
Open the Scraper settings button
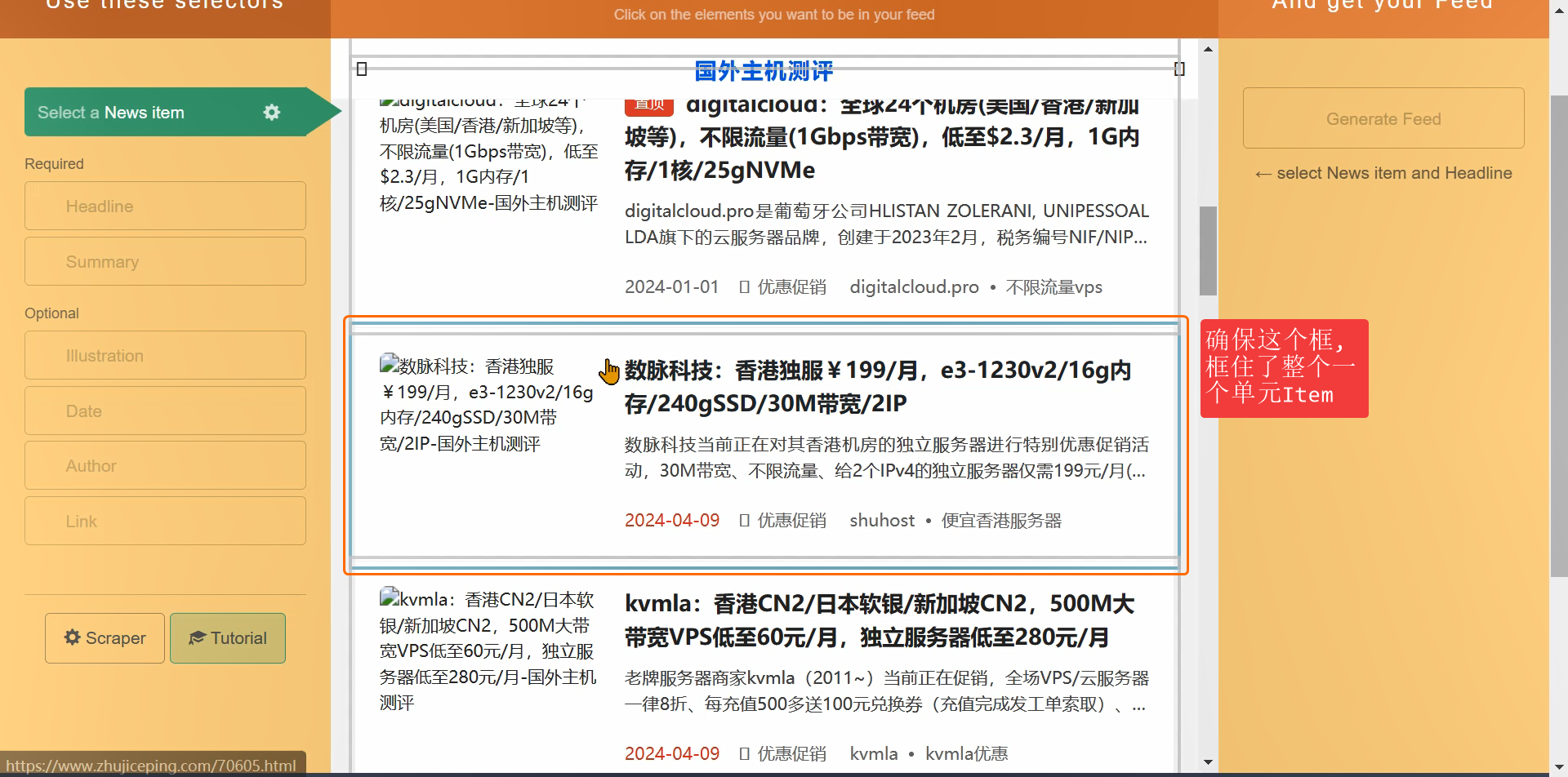click(105, 638)
